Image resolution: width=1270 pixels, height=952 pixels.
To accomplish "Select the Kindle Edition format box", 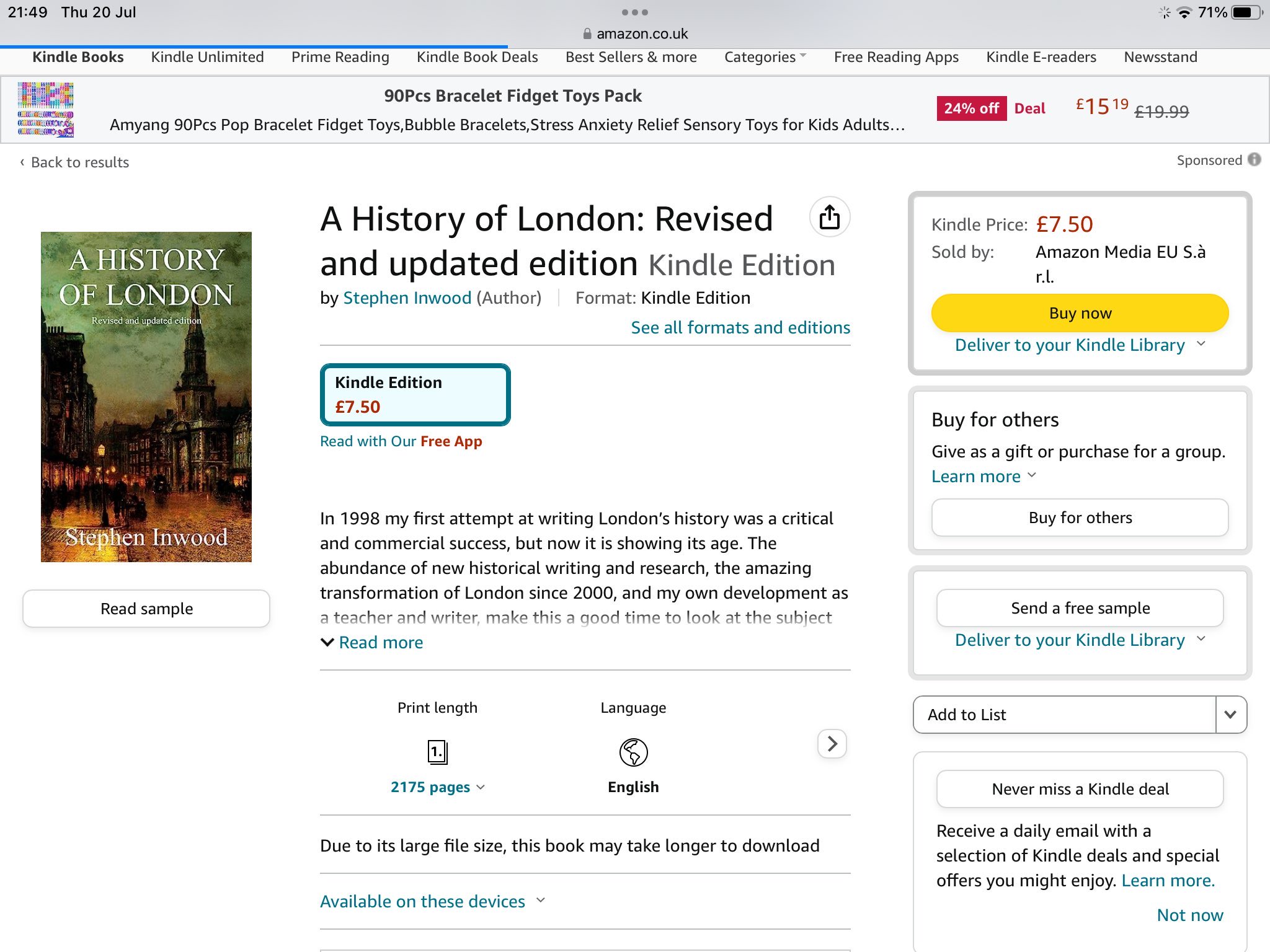I will pyautogui.click(x=415, y=394).
